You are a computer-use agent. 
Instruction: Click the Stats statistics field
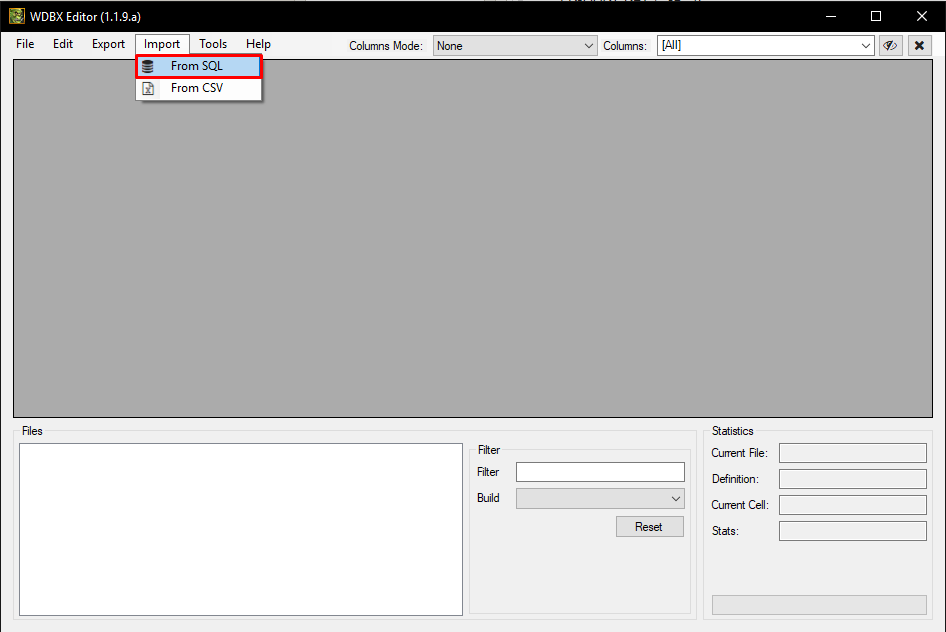tap(852, 531)
